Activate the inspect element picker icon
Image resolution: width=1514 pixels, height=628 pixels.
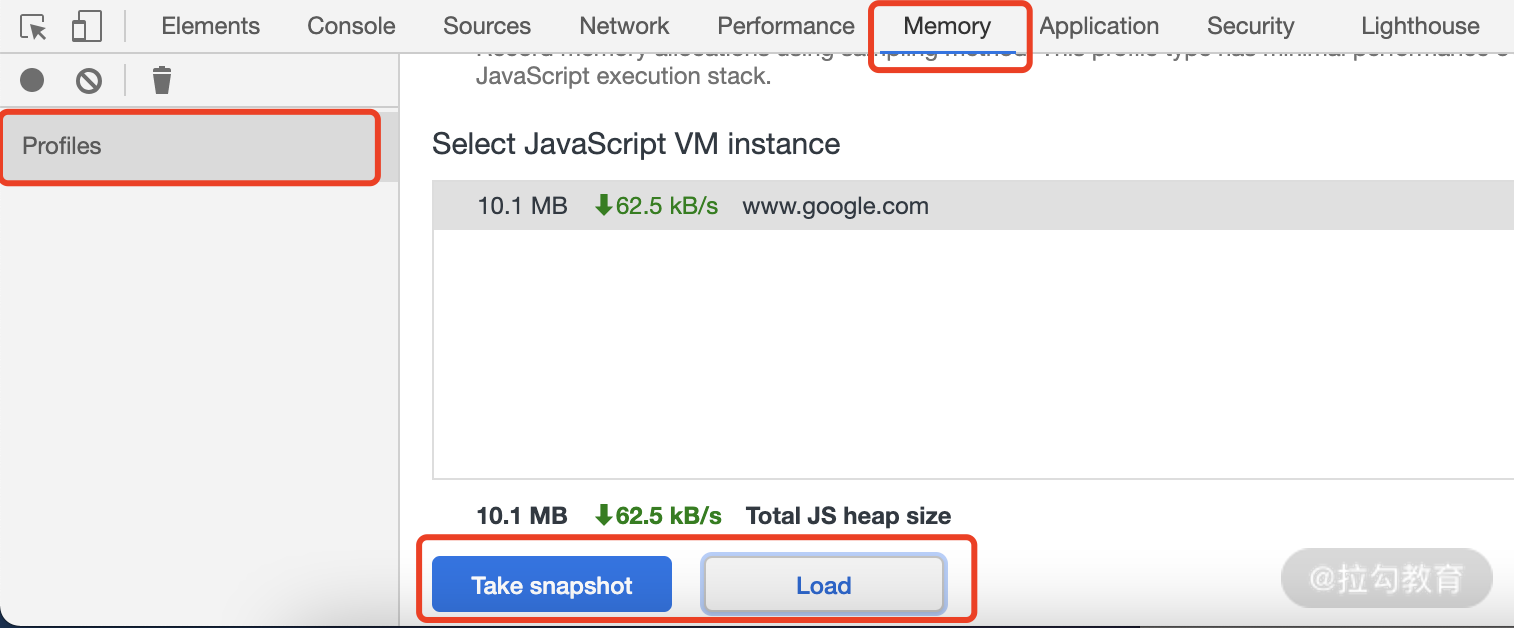tap(34, 27)
